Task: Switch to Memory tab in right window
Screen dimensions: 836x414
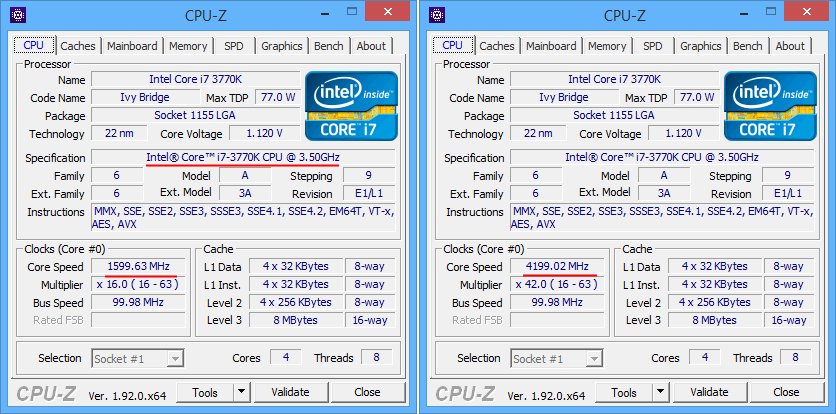Action: pos(607,46)
